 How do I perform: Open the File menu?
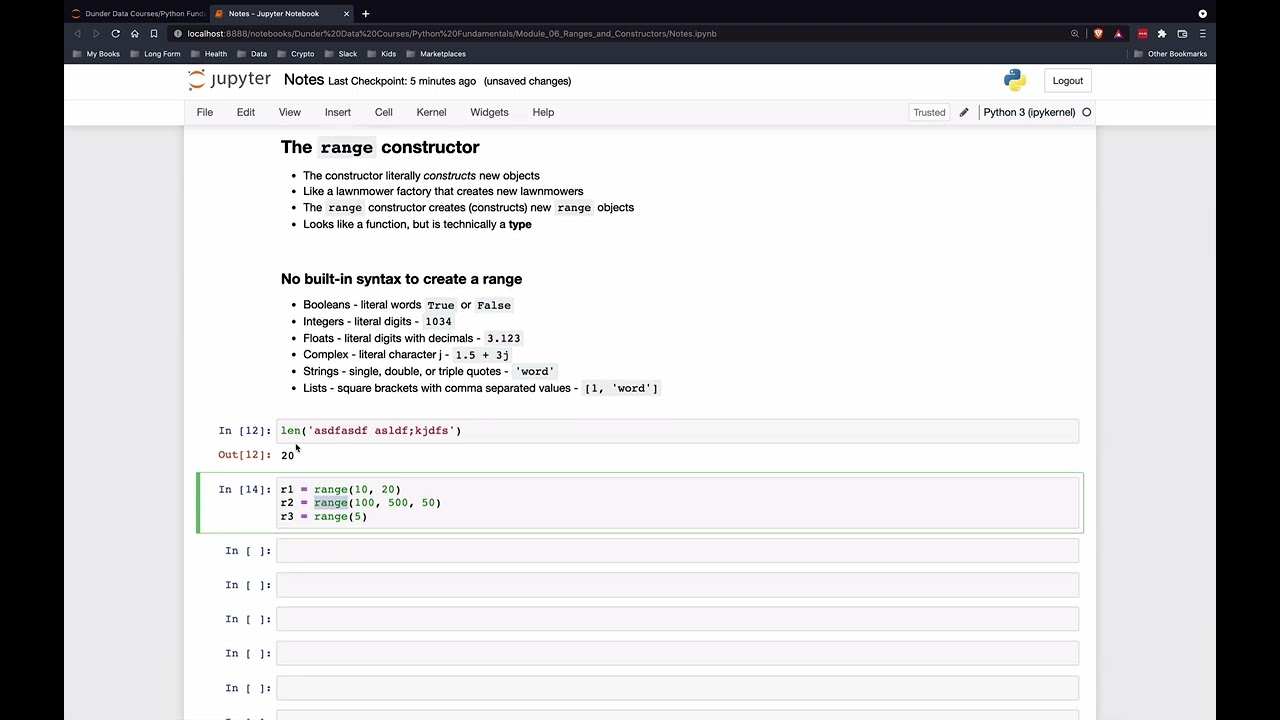[x=205, y=112]
